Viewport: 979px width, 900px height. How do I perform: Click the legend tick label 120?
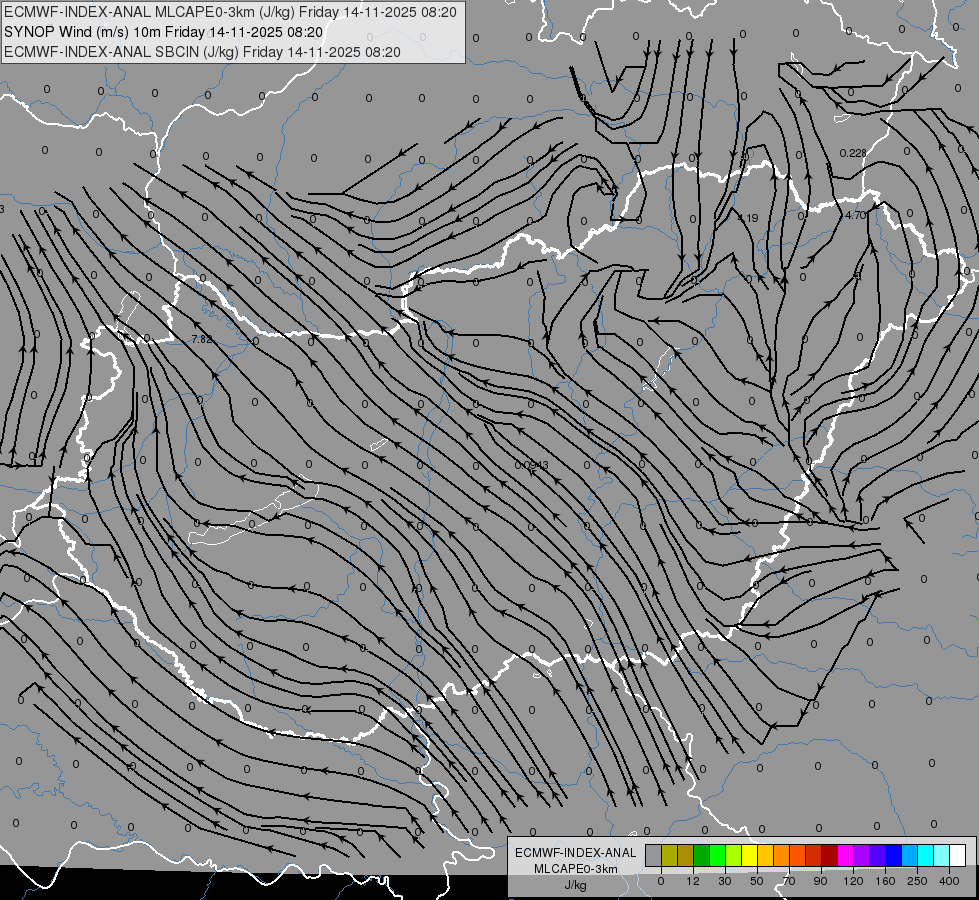[x=853, y=881]
